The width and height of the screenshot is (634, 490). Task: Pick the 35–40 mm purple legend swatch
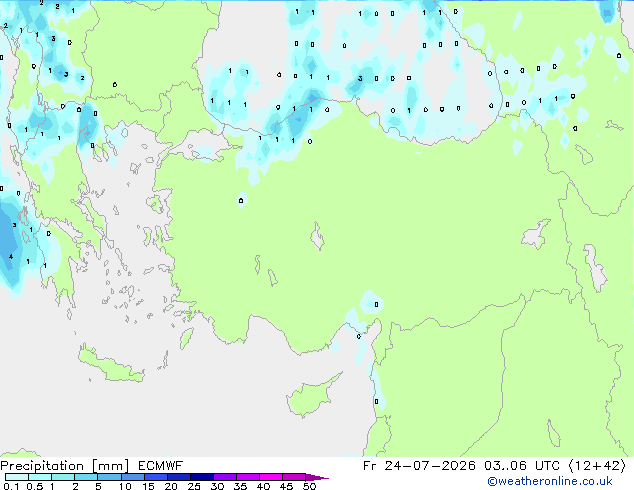tap(248, 477)
